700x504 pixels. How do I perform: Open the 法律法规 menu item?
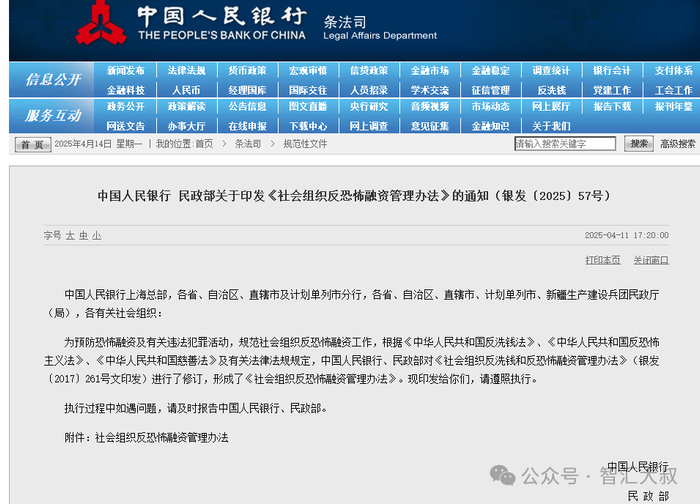(x=187, y=71)
